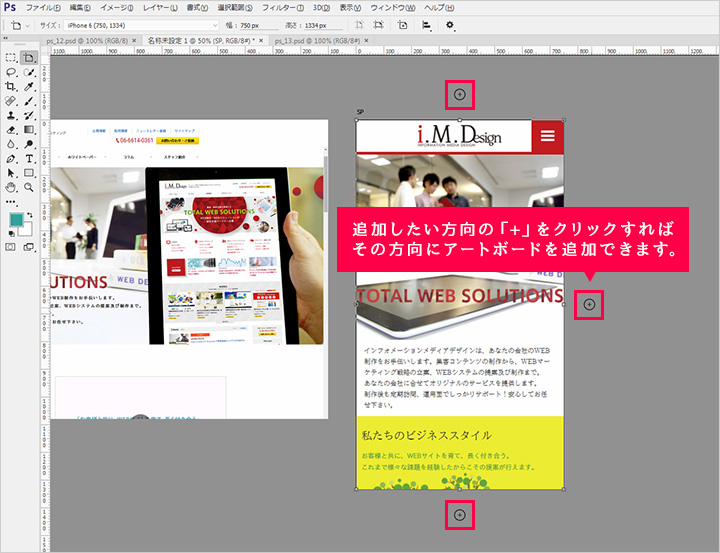Open the フィルター menu
This screenshot has height=553, width=720.
pos(282,8)
